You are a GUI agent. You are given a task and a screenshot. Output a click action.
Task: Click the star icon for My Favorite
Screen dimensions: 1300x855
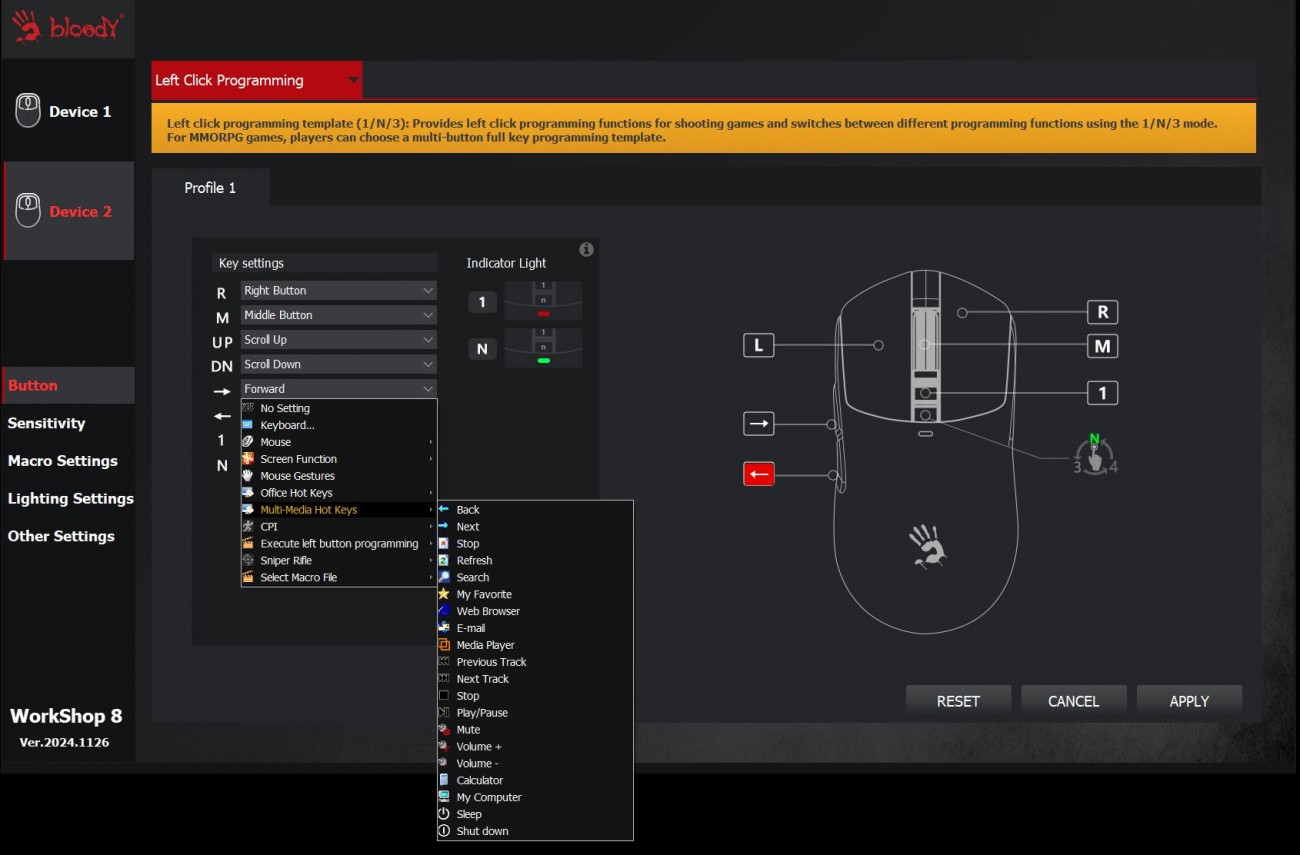(x=444, y=594)
